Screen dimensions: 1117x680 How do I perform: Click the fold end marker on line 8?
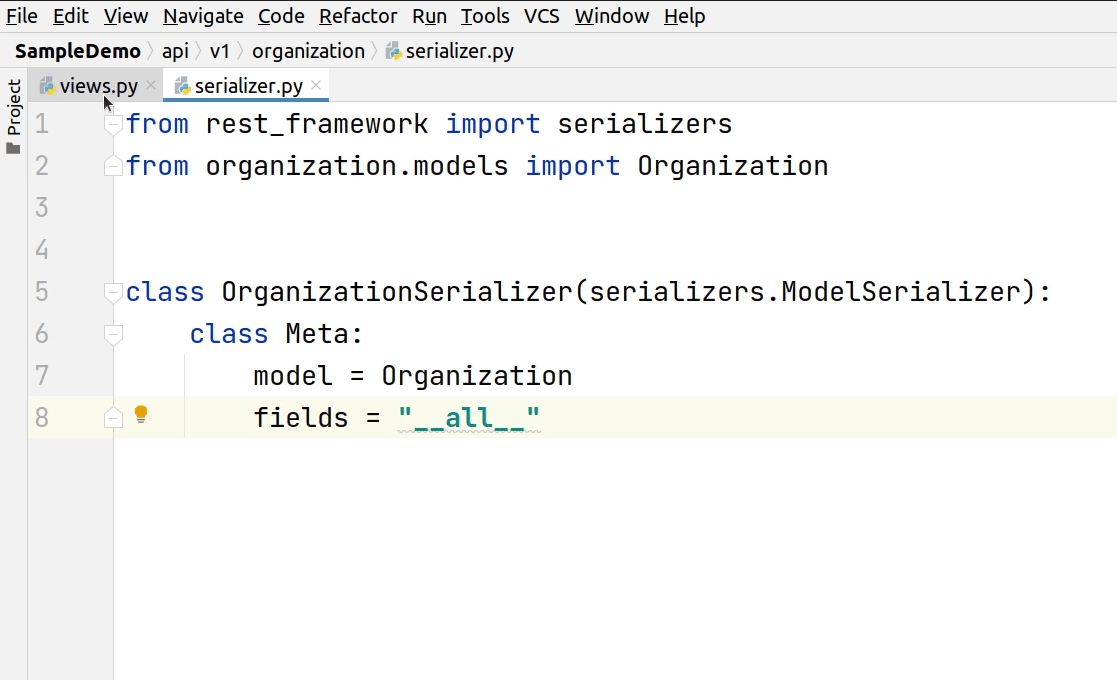click(113, 417)
